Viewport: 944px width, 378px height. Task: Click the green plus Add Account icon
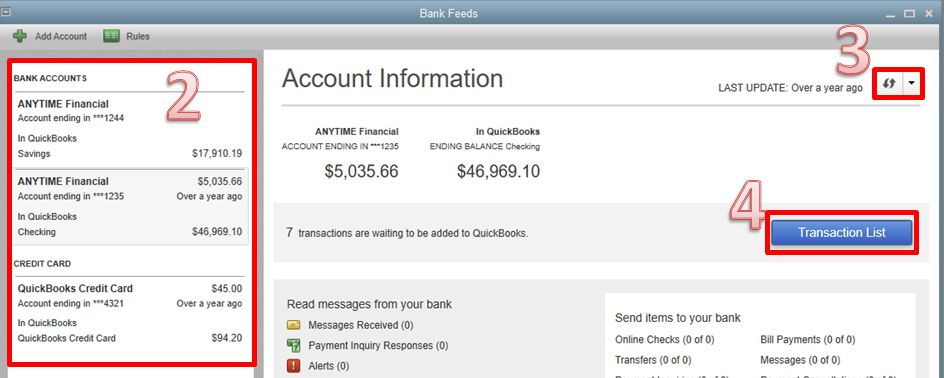[x=20, y=36]
